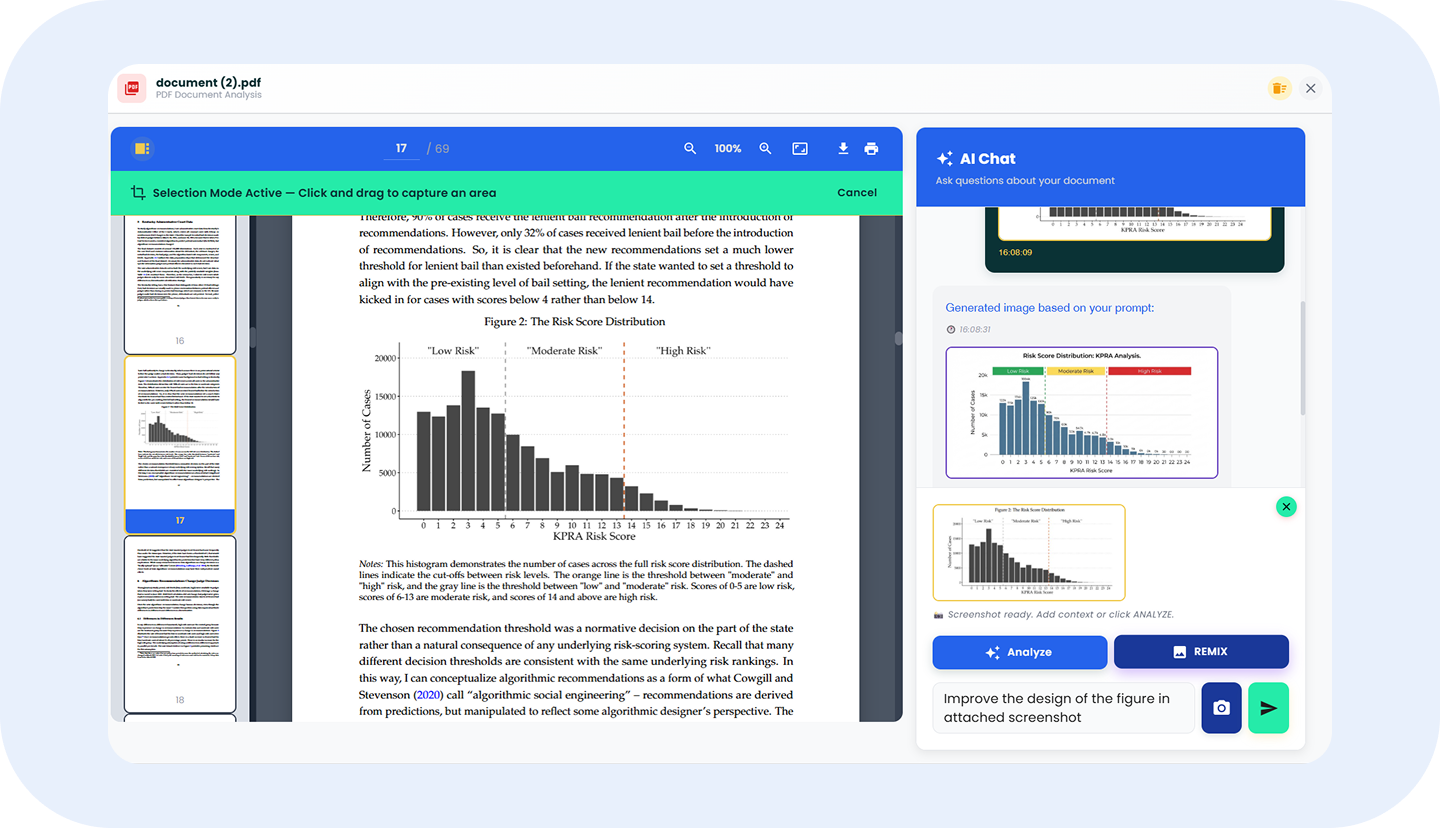Click the fit-to-page view icon
The width and height of the screenshot is (1440, 828).
800,148
